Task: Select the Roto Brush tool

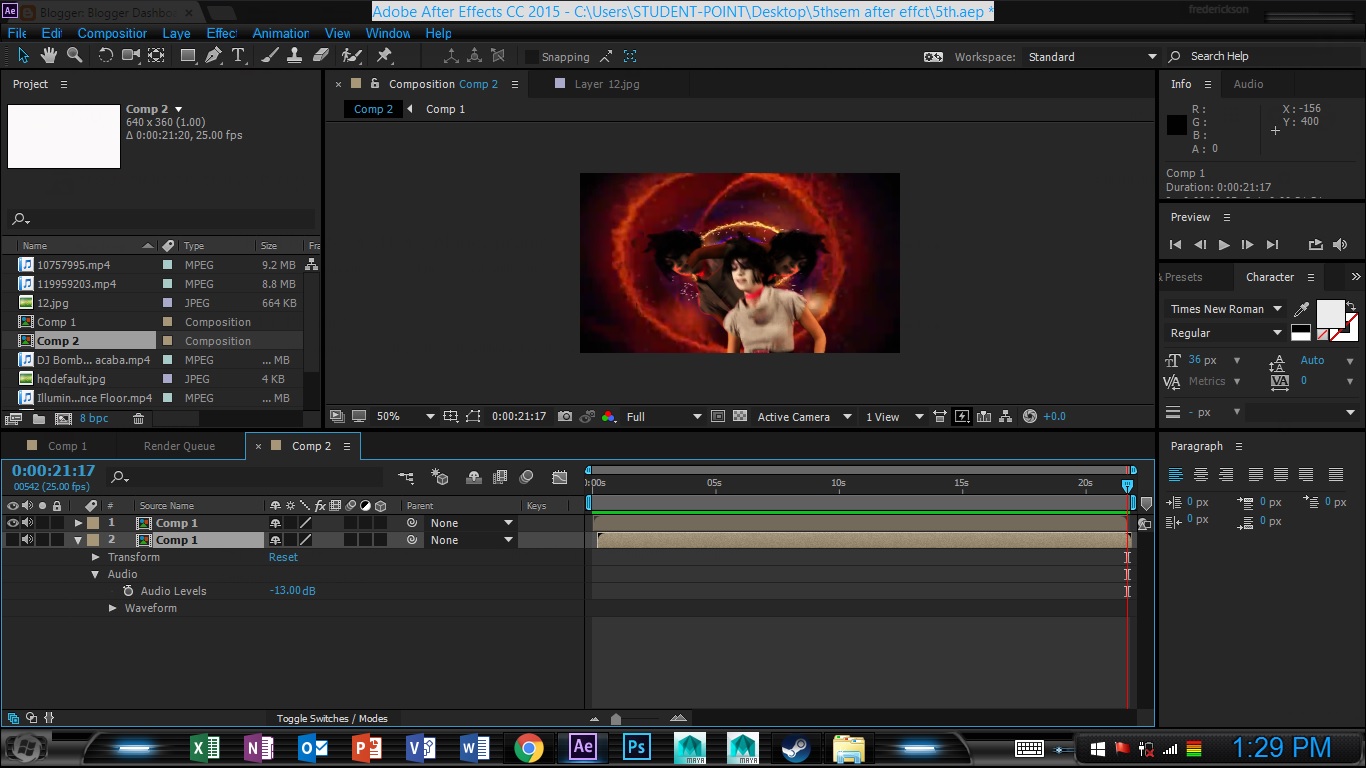Action: coord(352,56)
